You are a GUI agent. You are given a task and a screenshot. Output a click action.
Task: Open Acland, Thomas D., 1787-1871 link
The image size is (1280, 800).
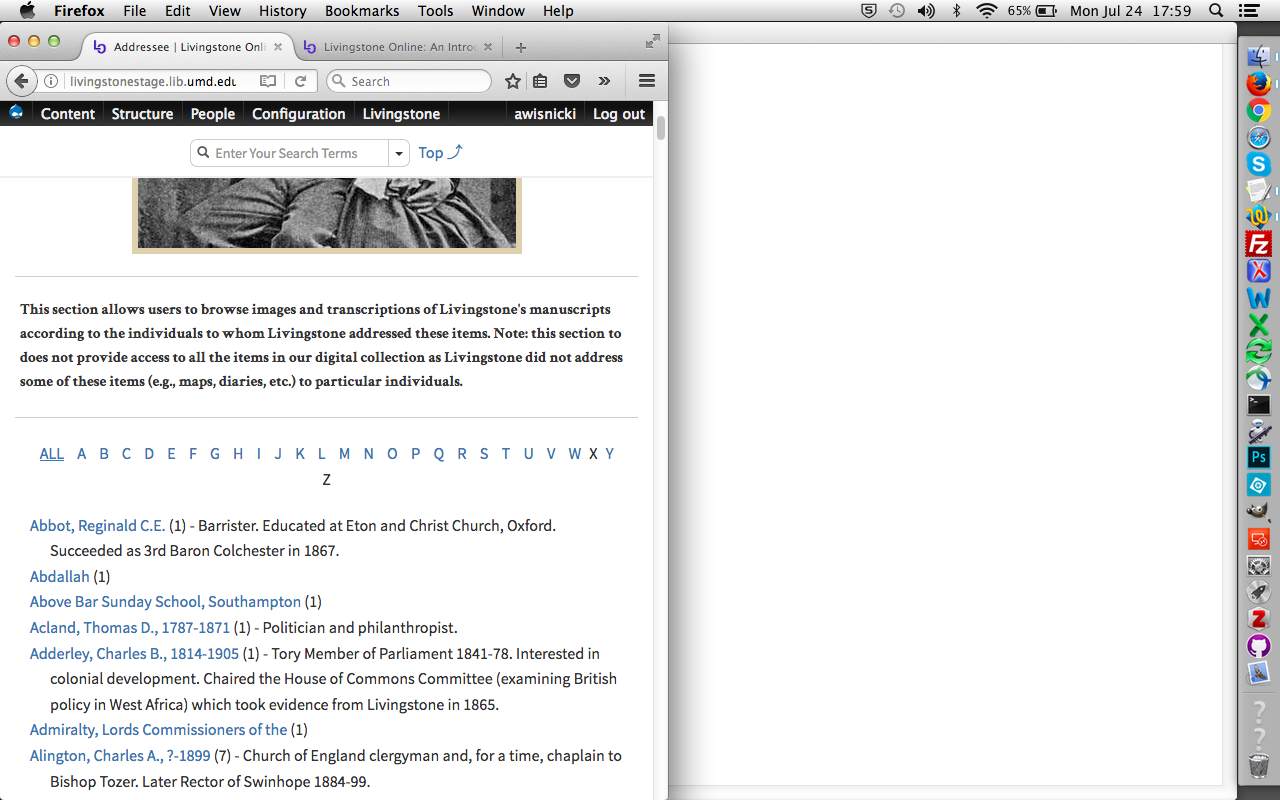tap(130, 628)
